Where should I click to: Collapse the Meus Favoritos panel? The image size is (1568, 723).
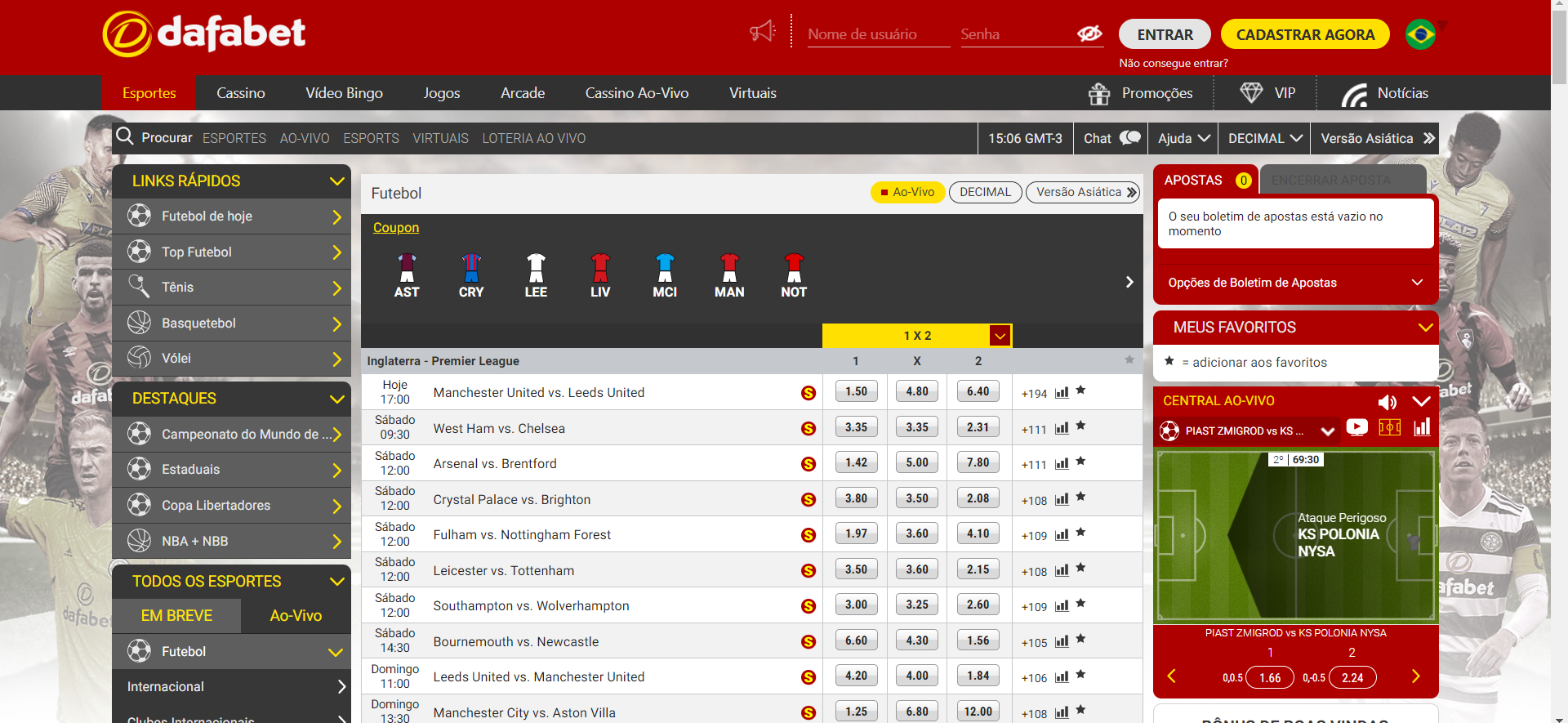[x=1426, y=328]
